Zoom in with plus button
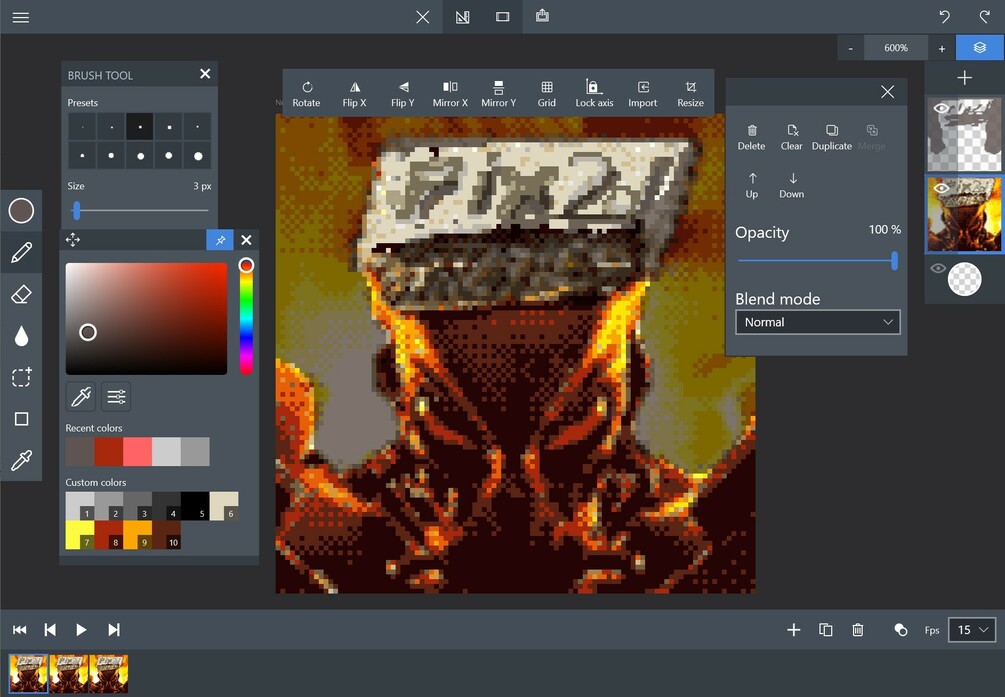This screenshot has width=1005, height=697. [x=942, y=48]
